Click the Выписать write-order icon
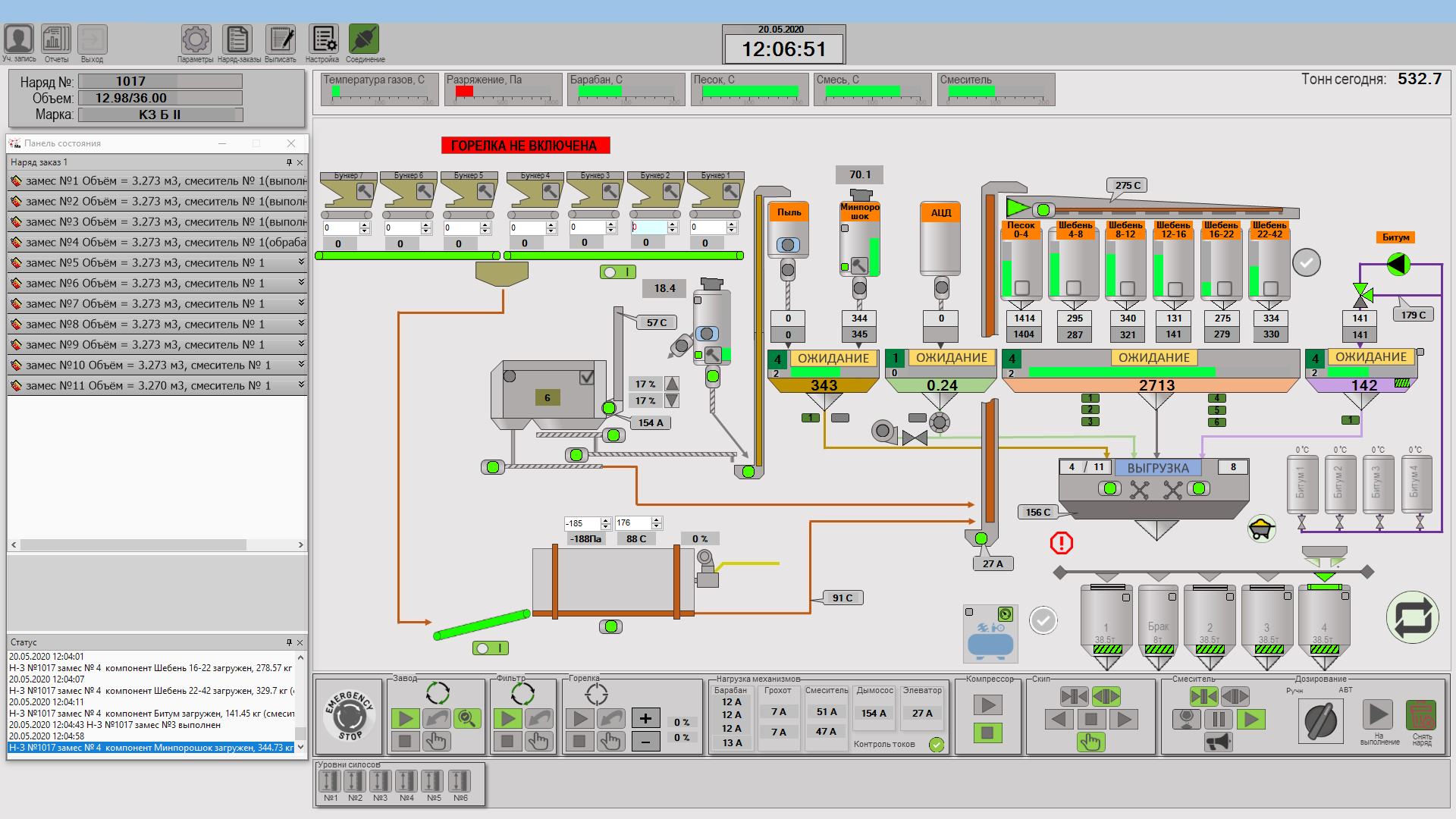 click(281, 39)
